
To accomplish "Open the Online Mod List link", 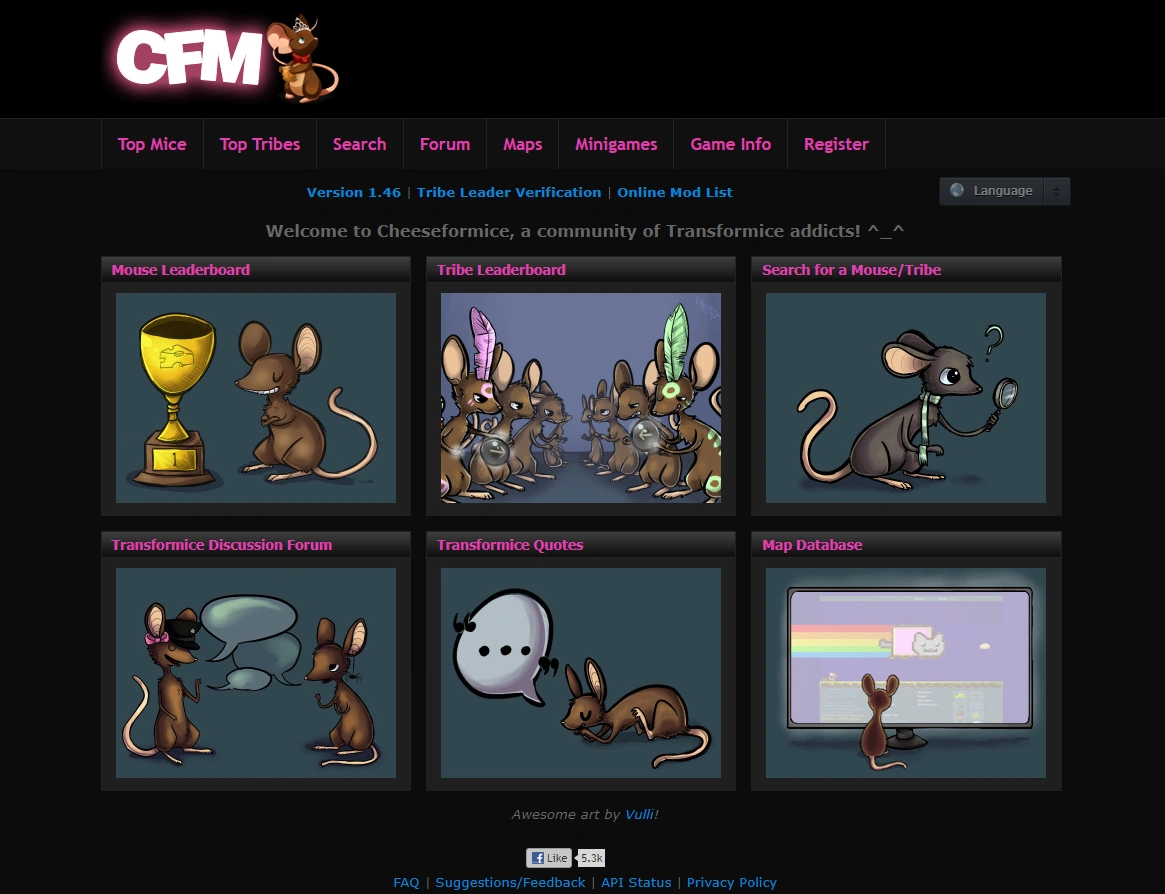I will (x=675, y=192).
